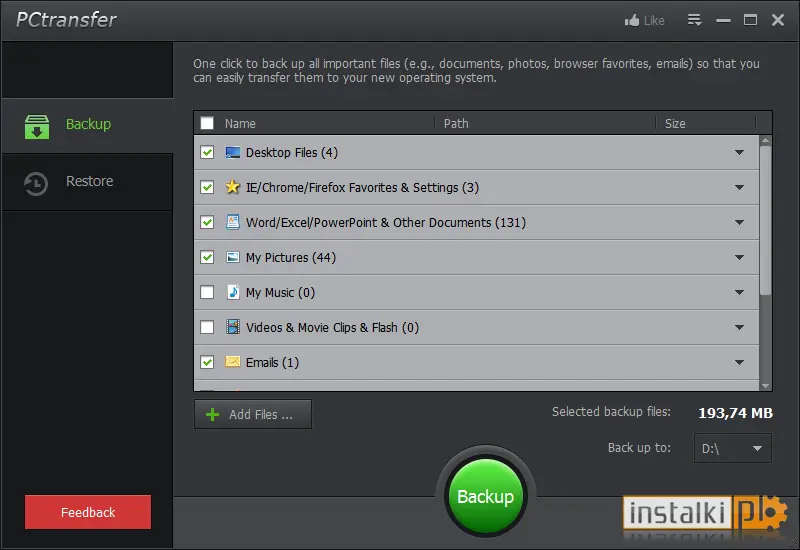The image size is (800, 550).
Task: Click the 193,74 MB size value
Action: pos(735,413)
